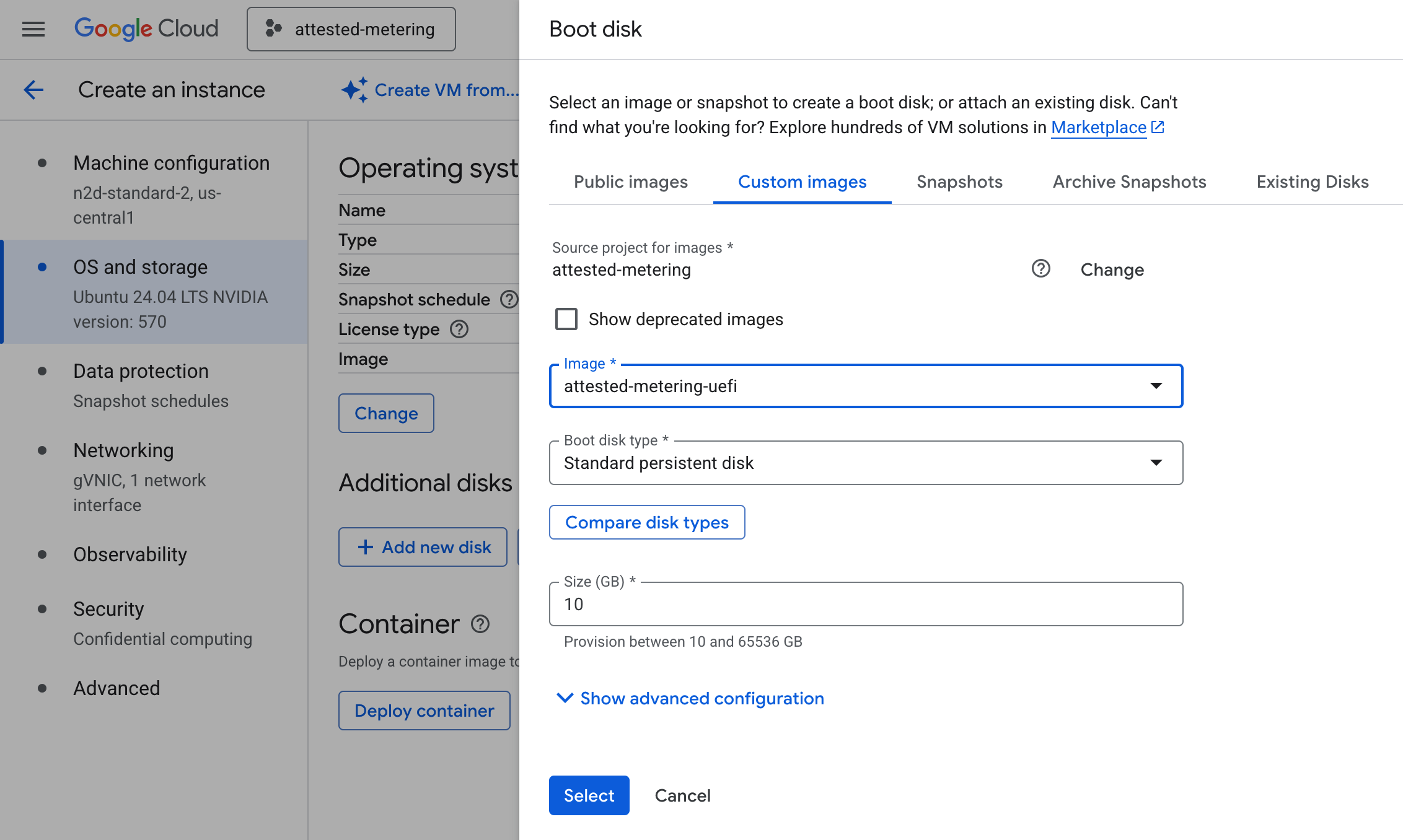The height and width of the screenshot is (840, 1403).
Task: Expand Show advanced configuration
Action: [x=690, y=698]
